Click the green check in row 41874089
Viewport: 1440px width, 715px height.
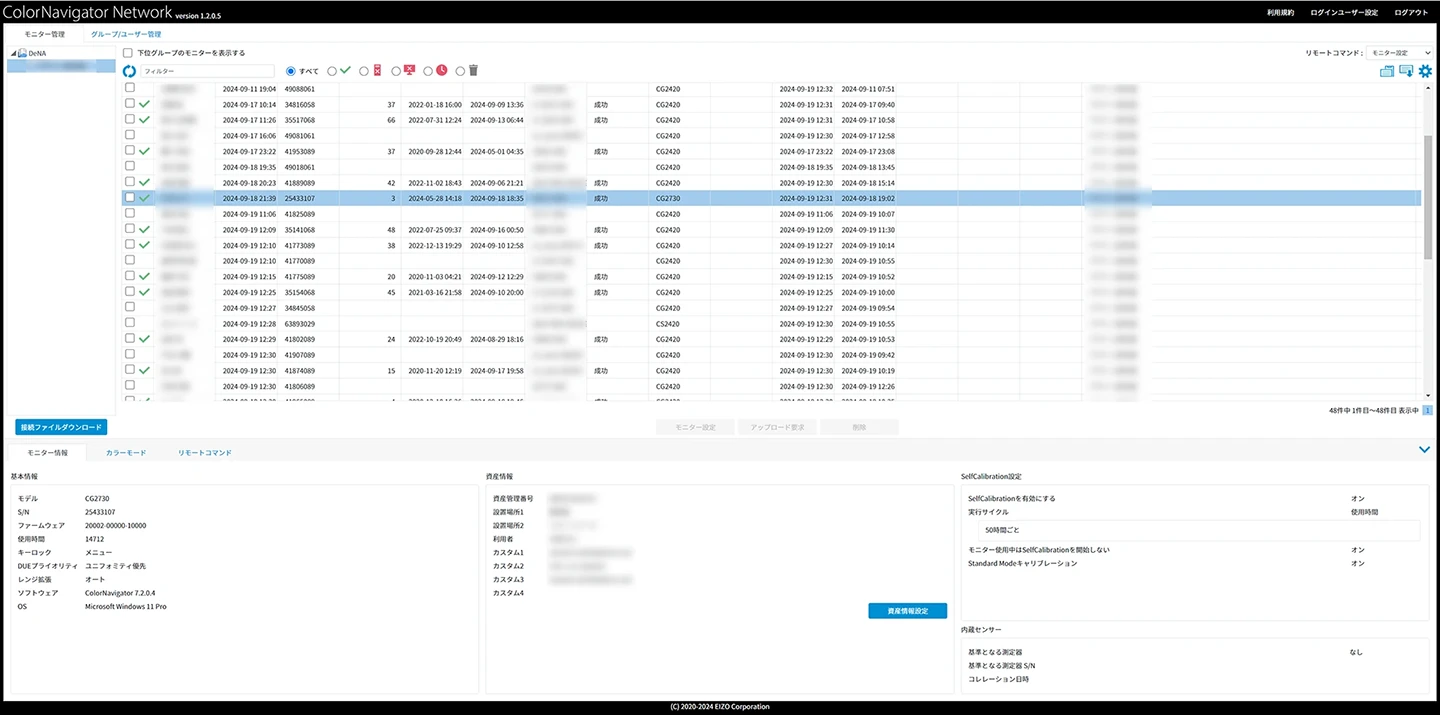(145, 370)
